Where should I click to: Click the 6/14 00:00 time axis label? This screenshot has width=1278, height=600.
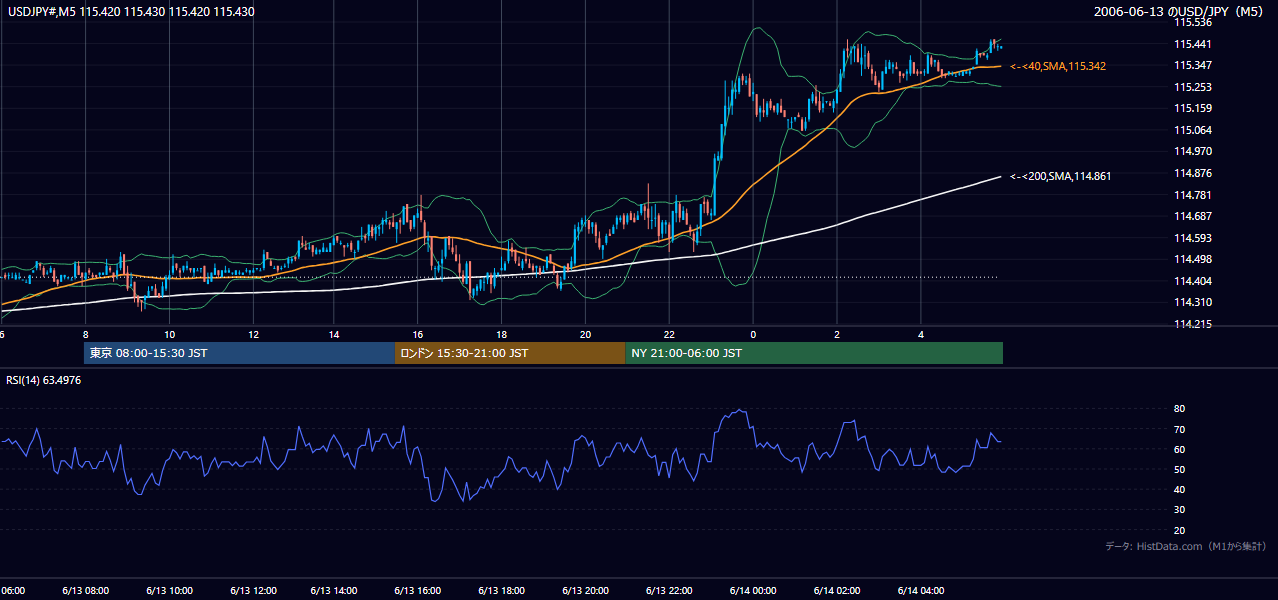pos(752,590)
